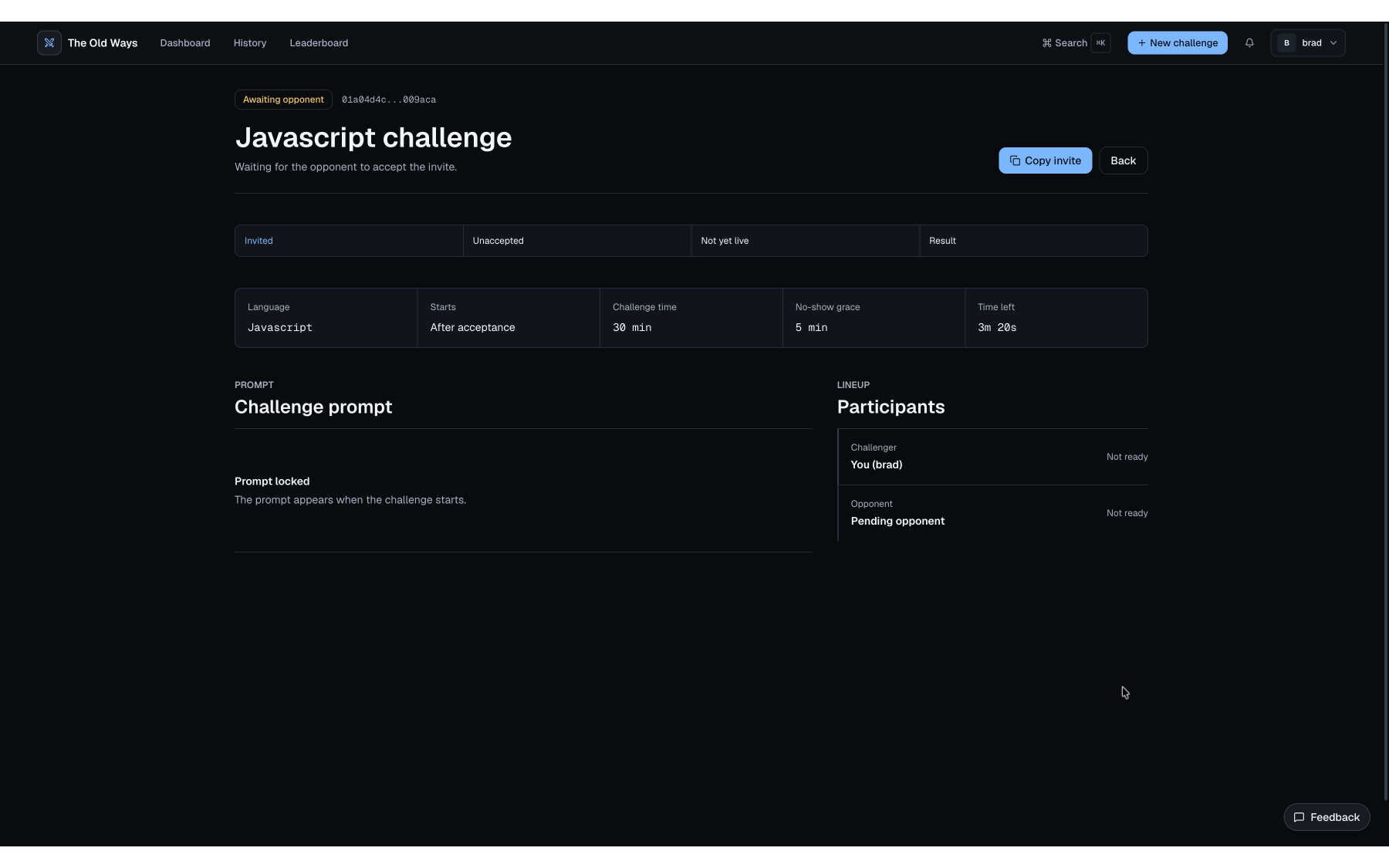Select the Result stage step
Screen dimensions: 1389x868
[1033, 241]
